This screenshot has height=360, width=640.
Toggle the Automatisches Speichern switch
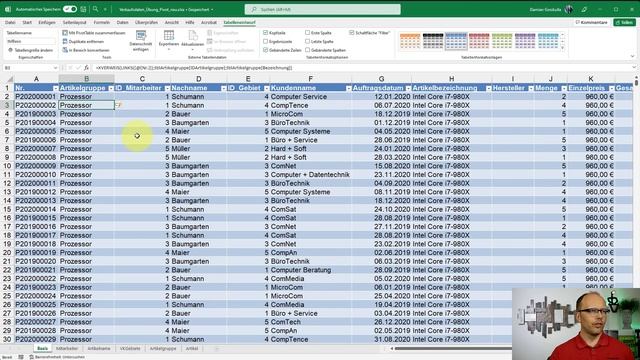[70, 9]
